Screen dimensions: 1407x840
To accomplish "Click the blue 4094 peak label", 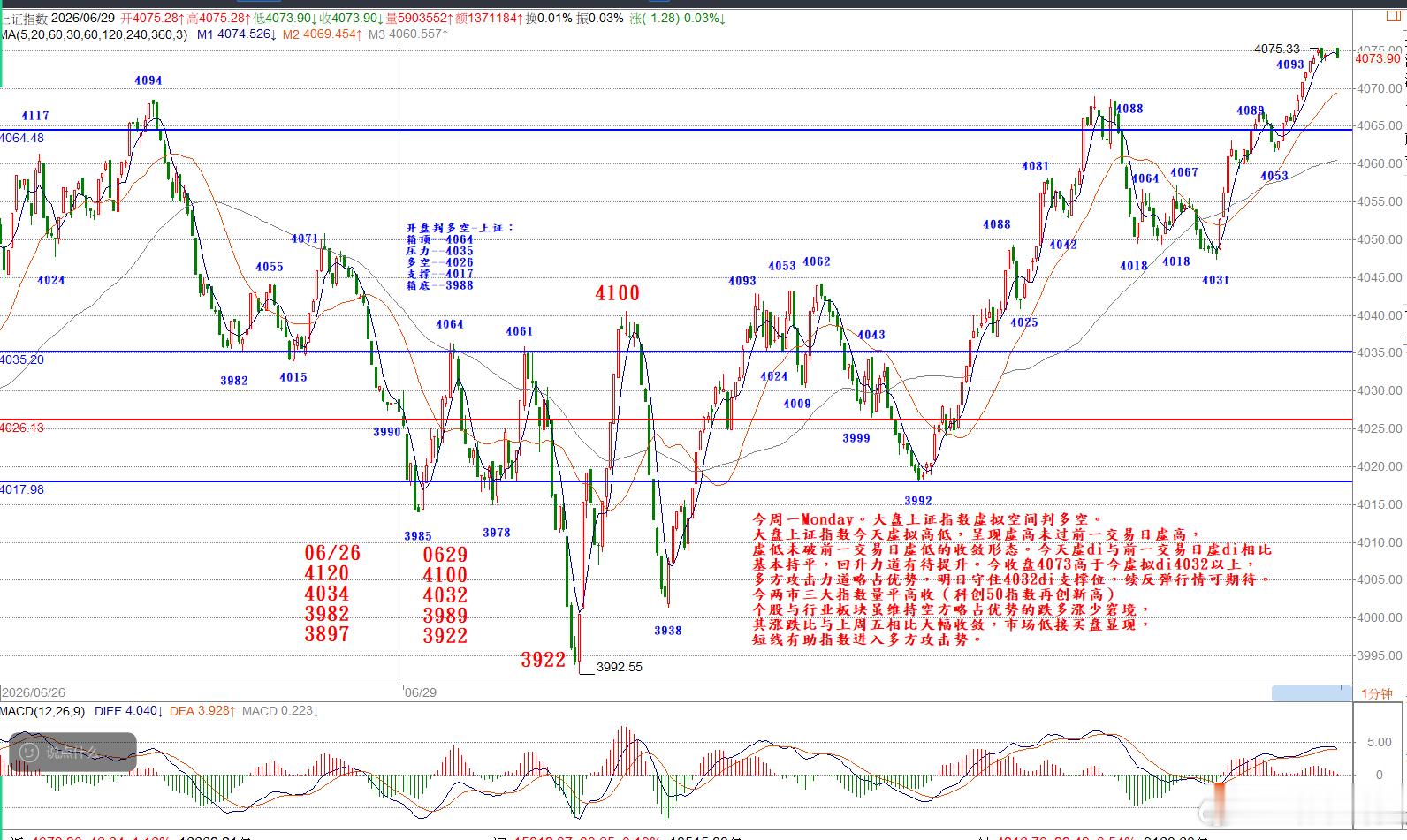I will pyautogui.click(x=148, y=80).
